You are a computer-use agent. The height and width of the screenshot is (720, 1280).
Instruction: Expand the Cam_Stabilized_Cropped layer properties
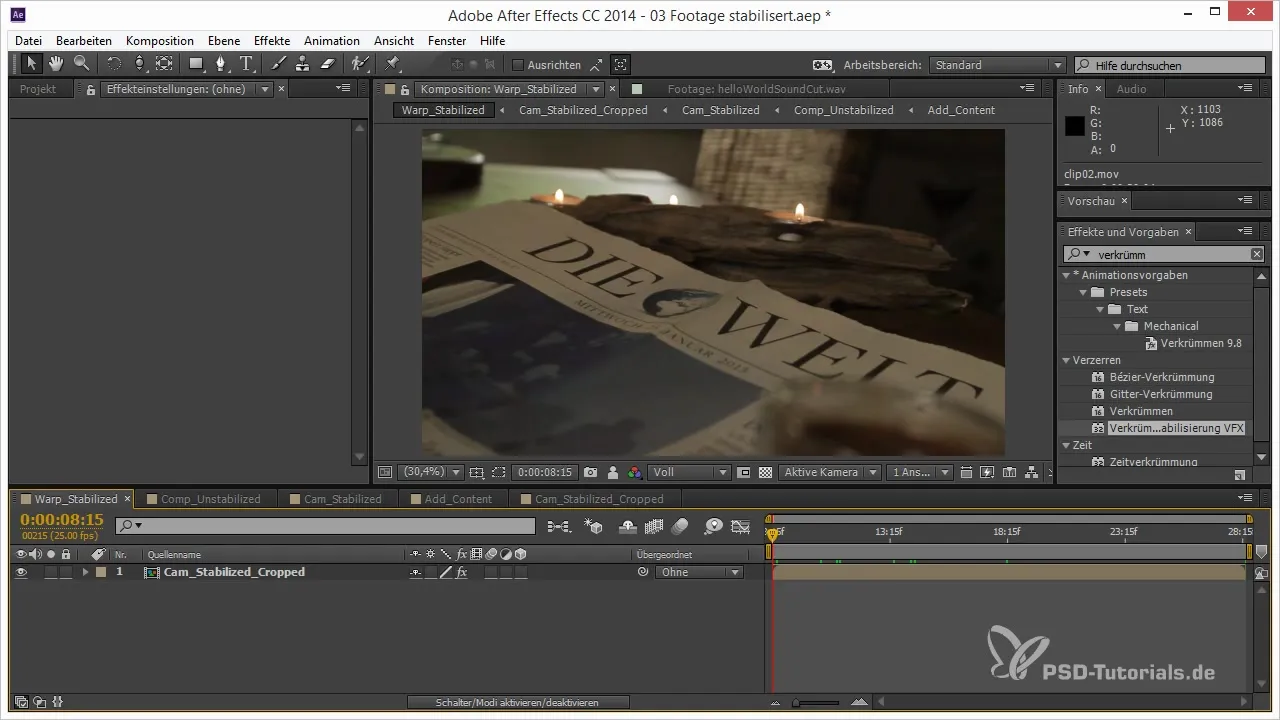coord(85,572)
